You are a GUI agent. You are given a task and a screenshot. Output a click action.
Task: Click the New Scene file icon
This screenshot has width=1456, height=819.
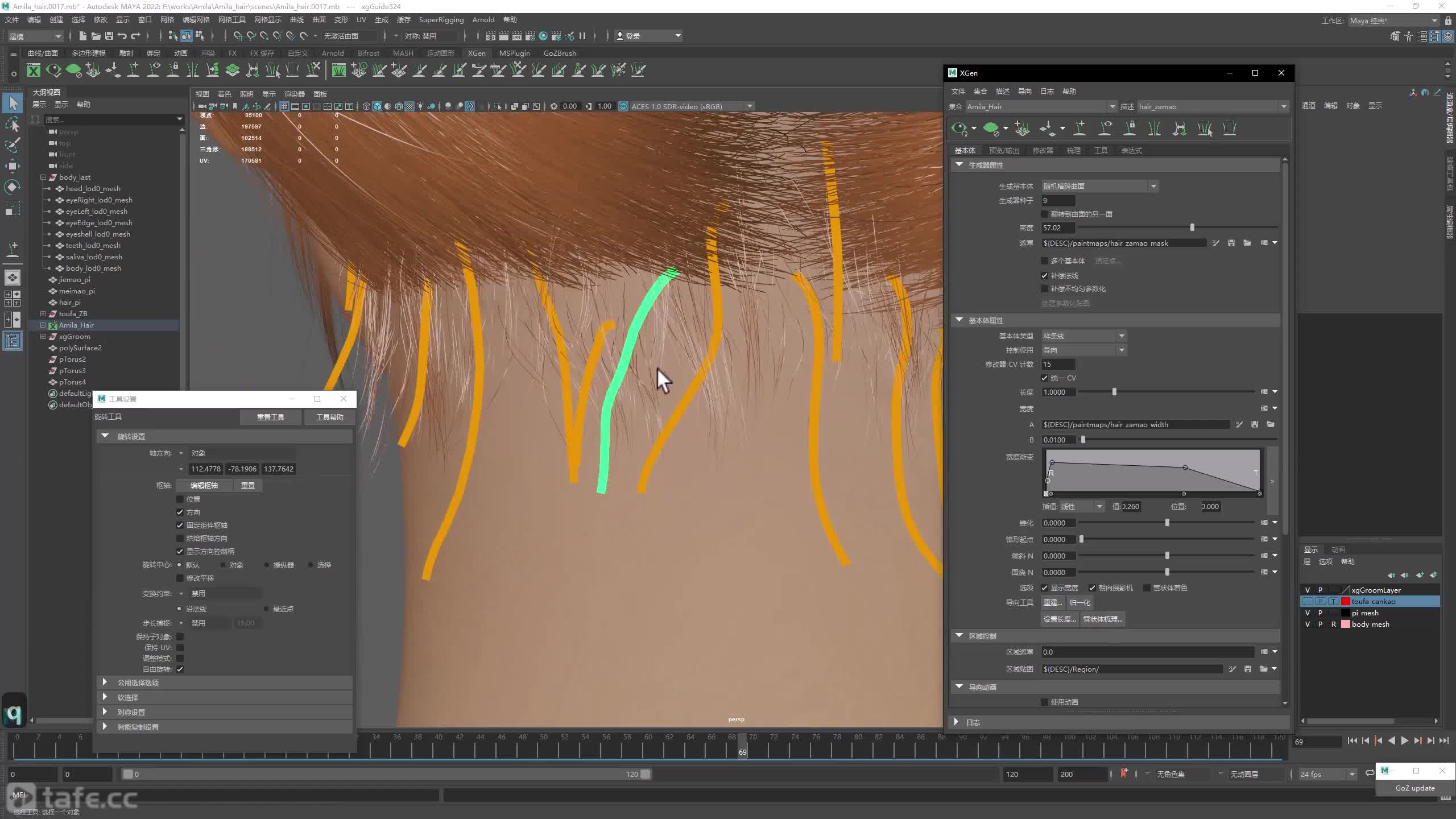(83, 36)
